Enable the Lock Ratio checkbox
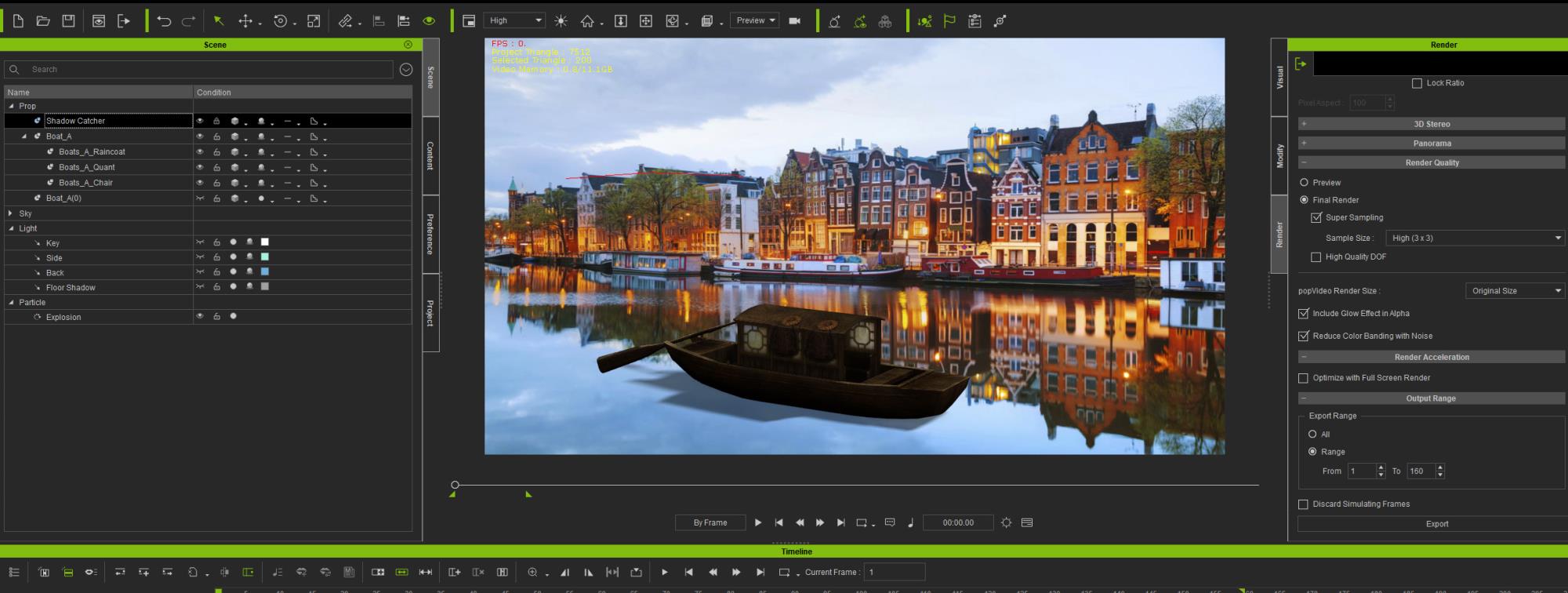 [1417, 83]
